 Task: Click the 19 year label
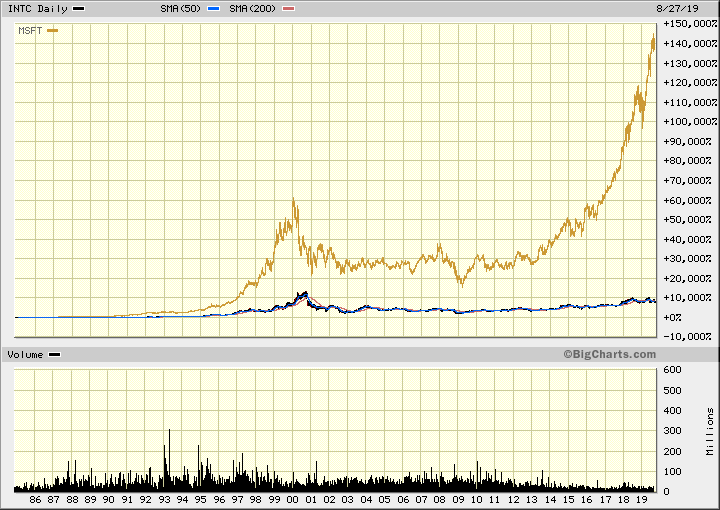pyautogui.click(x=642, y=500)
